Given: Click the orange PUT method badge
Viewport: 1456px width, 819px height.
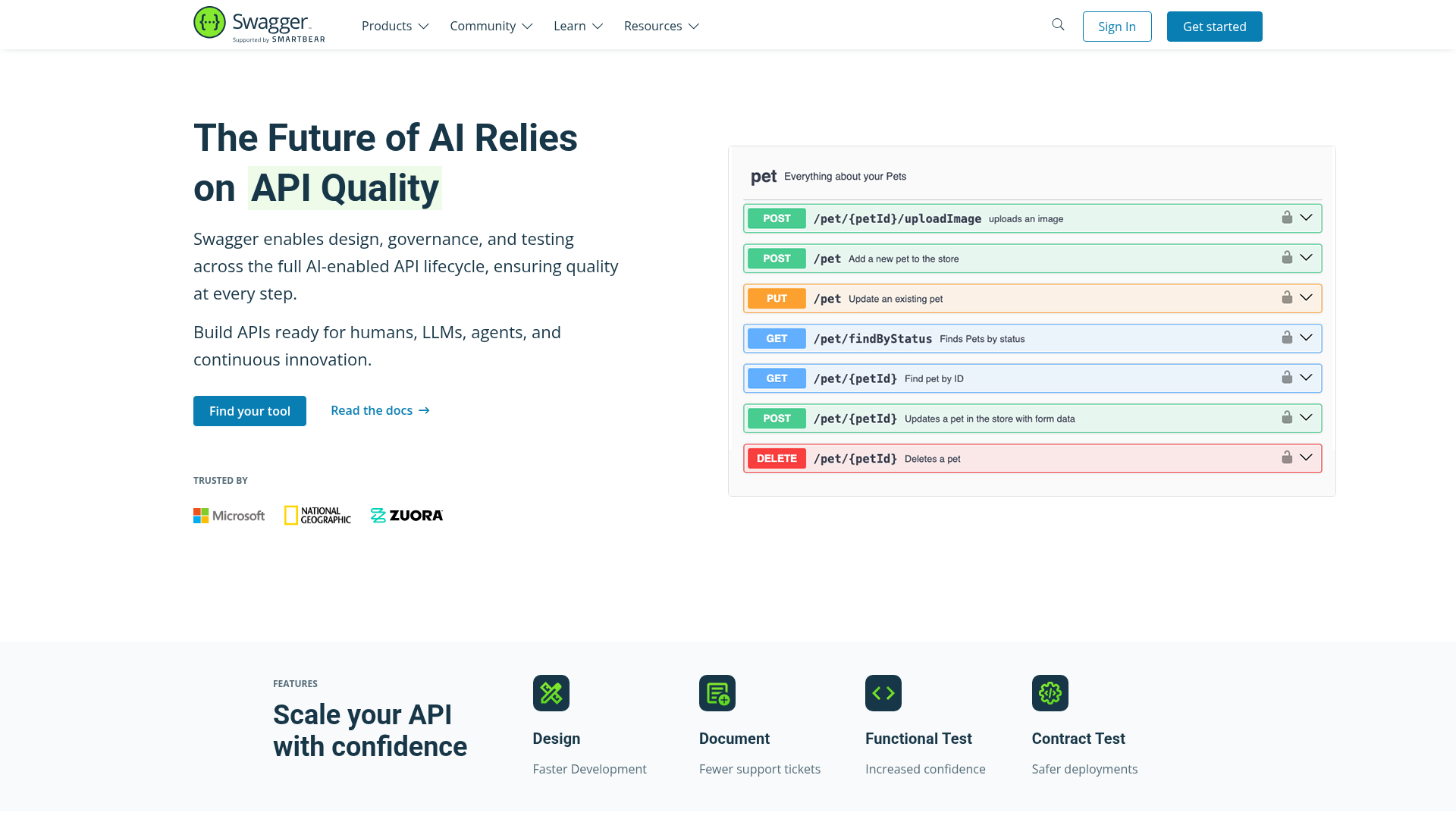Looking at the screenshot, I should 777,299.
